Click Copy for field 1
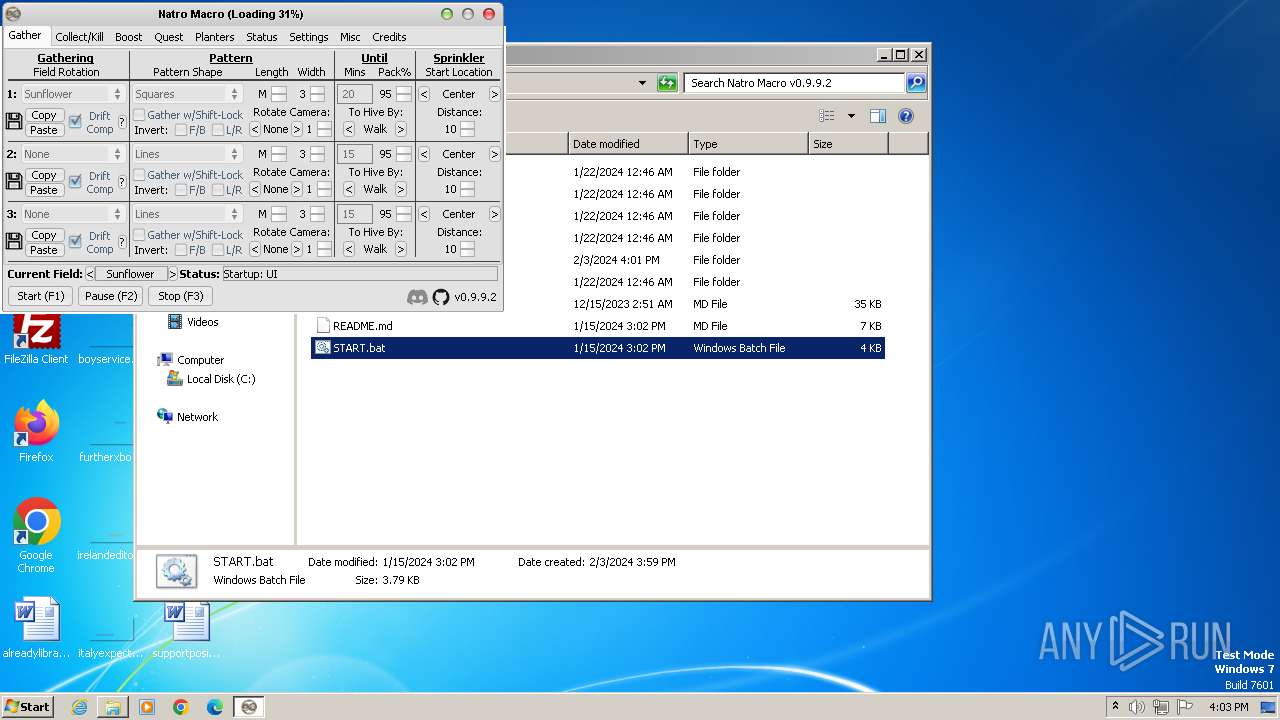The image size is (1280, 720). point(44,115)
